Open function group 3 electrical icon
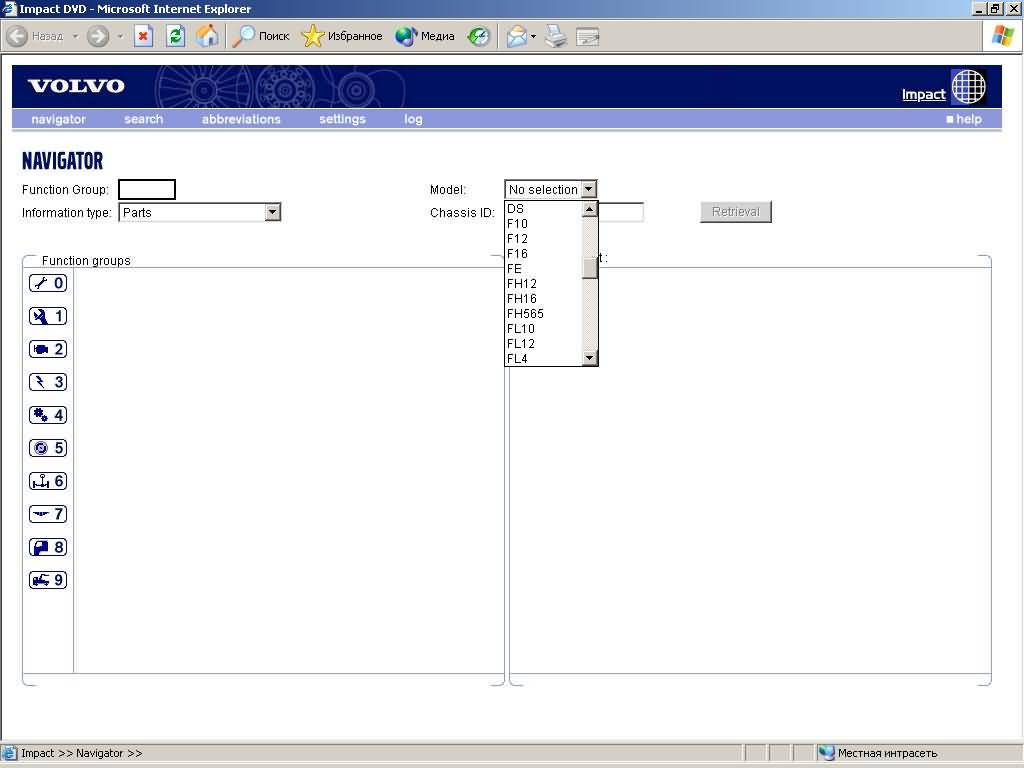 (x=48, y=382)
